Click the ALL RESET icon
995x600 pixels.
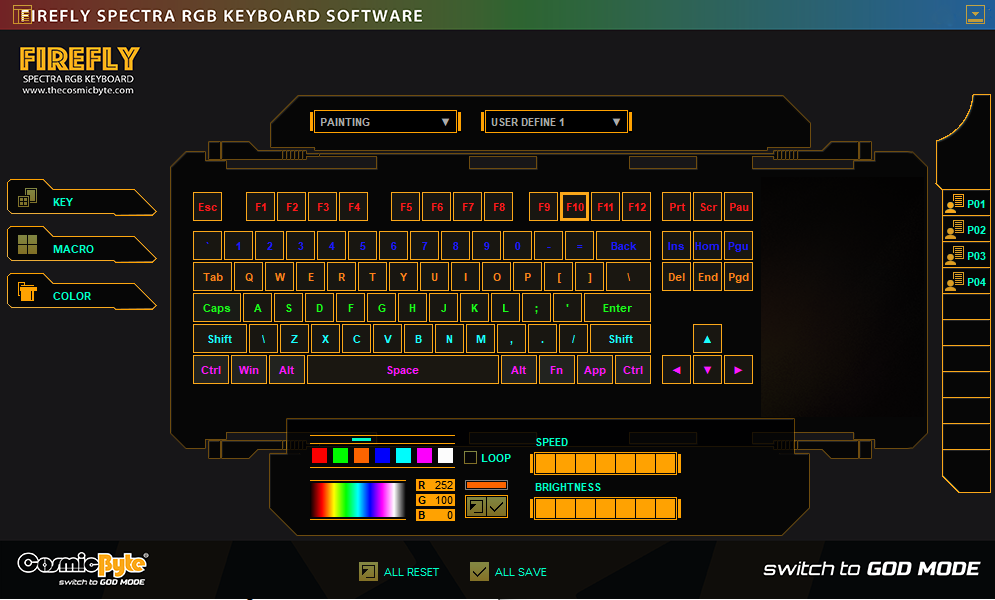click(368, 572)
